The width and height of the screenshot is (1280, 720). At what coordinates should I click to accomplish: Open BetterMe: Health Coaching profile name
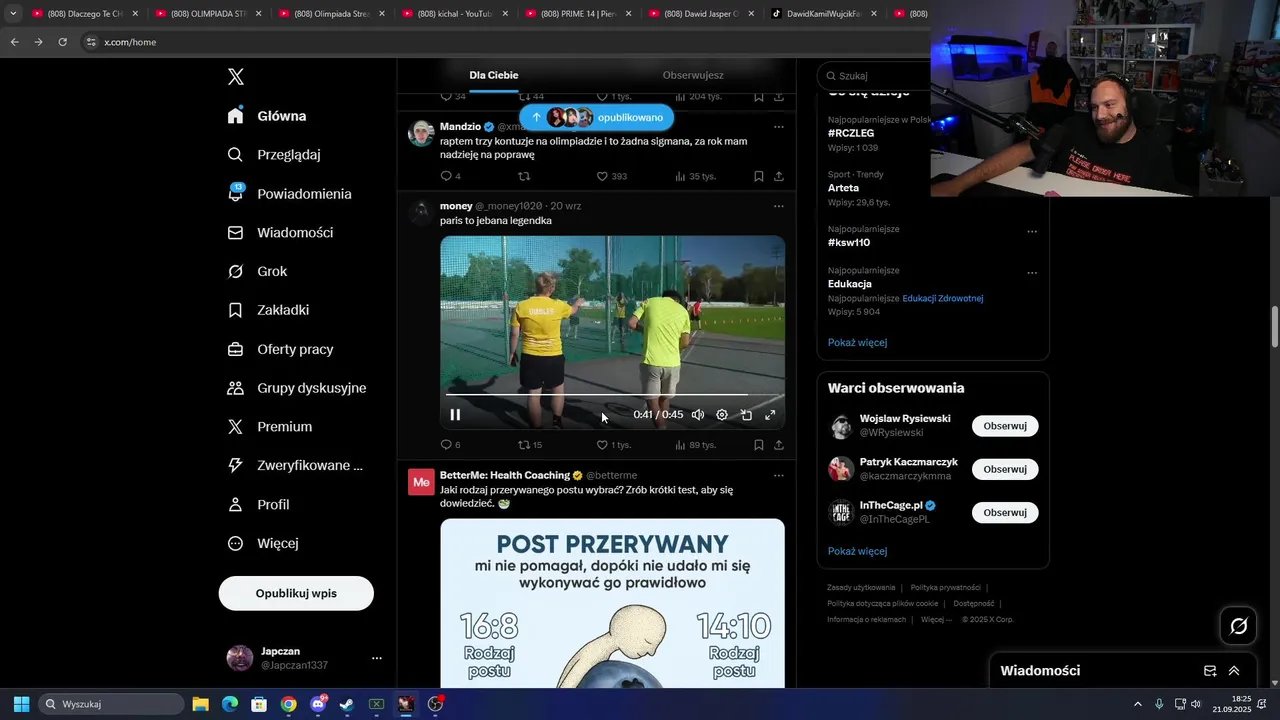(x=505, y=475)
